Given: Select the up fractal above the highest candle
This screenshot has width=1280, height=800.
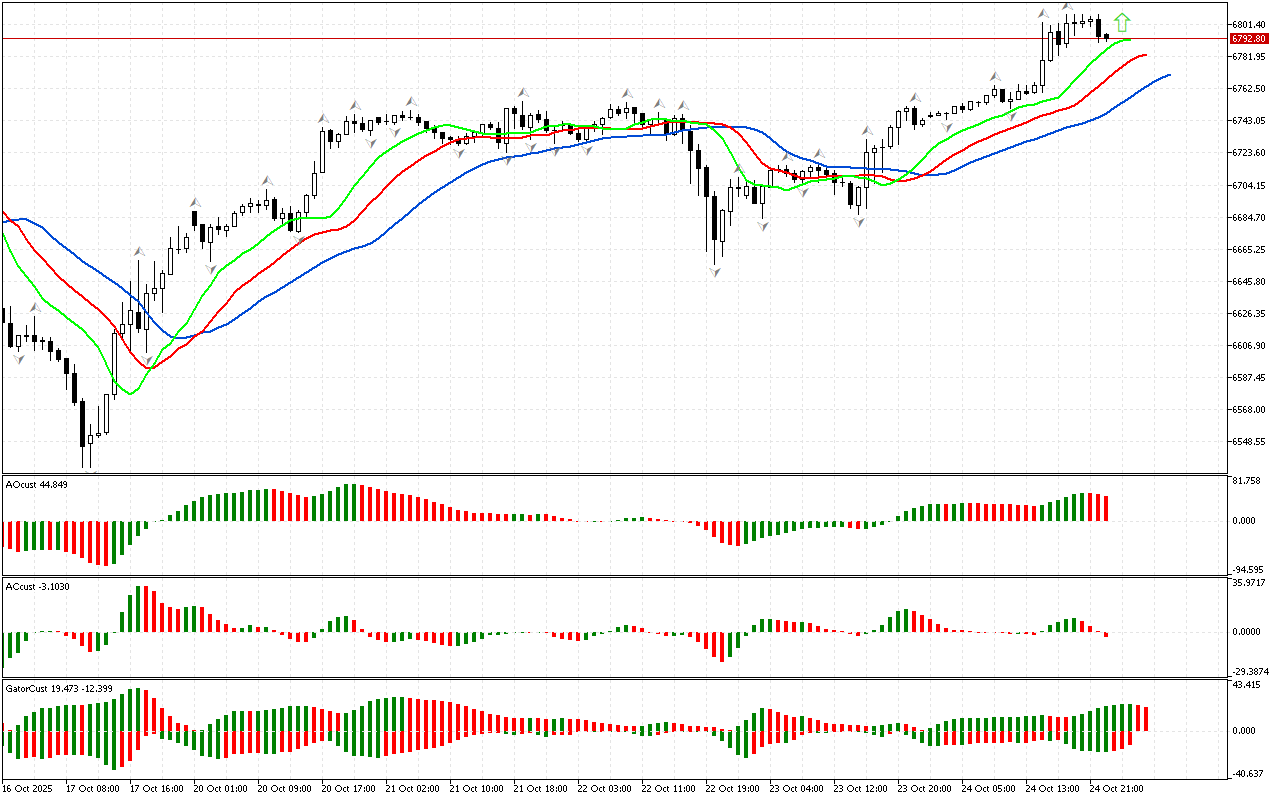Looking at the screenshot, I should [x=1067, y=6].
